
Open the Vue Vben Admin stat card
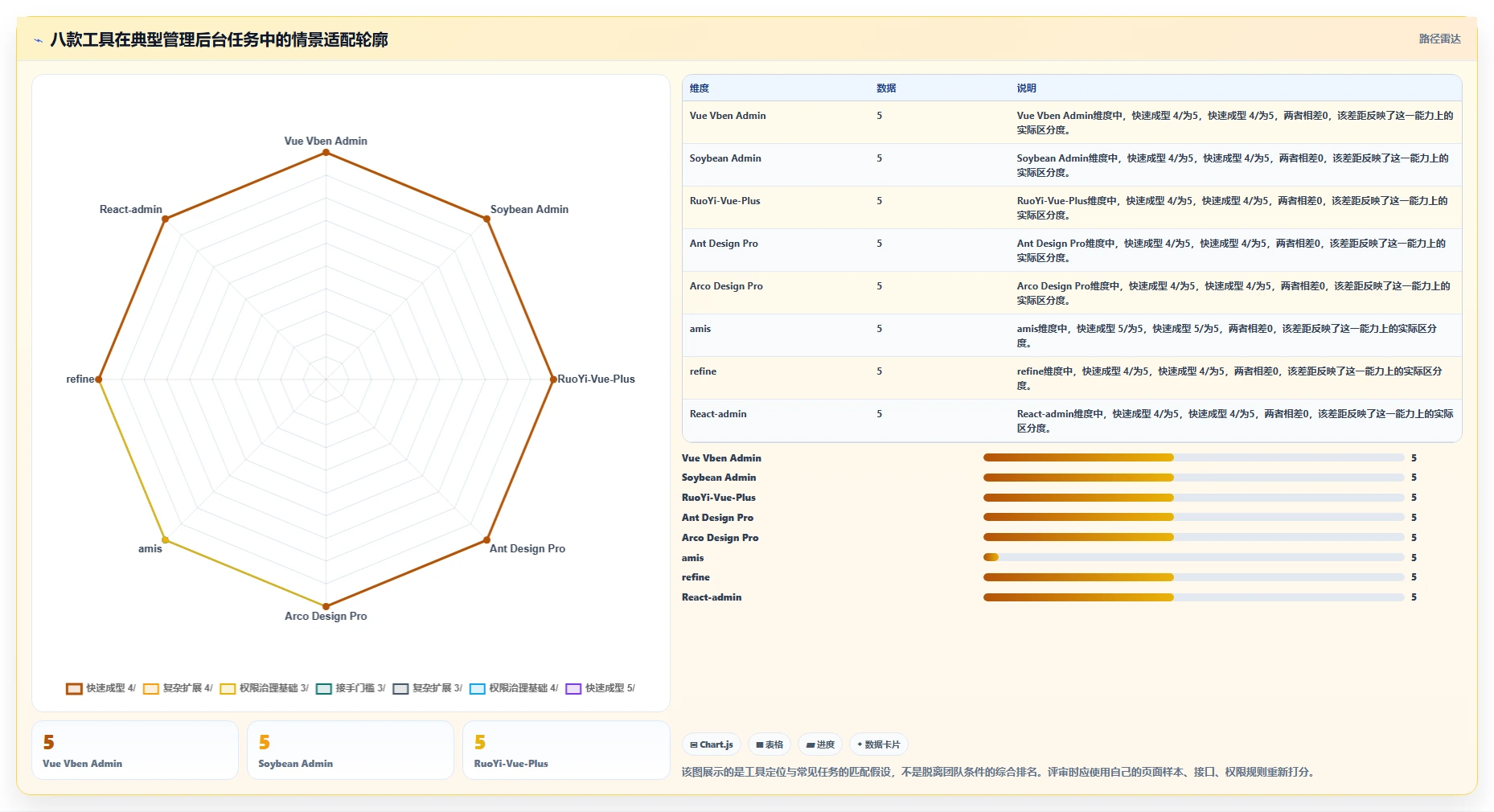pyautogui.click(x=135, y=750)
